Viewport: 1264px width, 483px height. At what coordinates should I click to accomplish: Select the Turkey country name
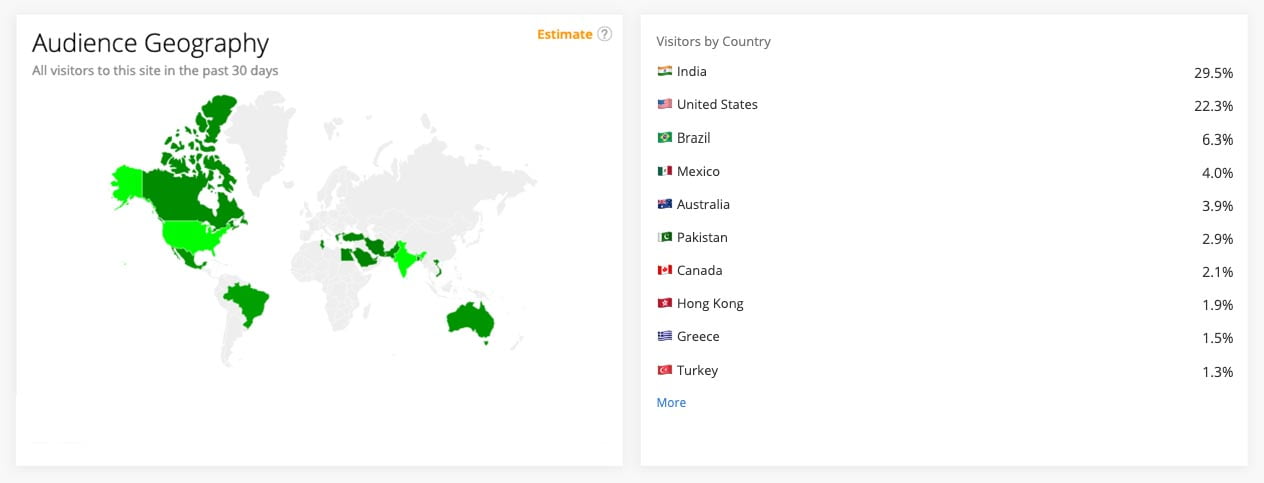[x=697, y=370]
